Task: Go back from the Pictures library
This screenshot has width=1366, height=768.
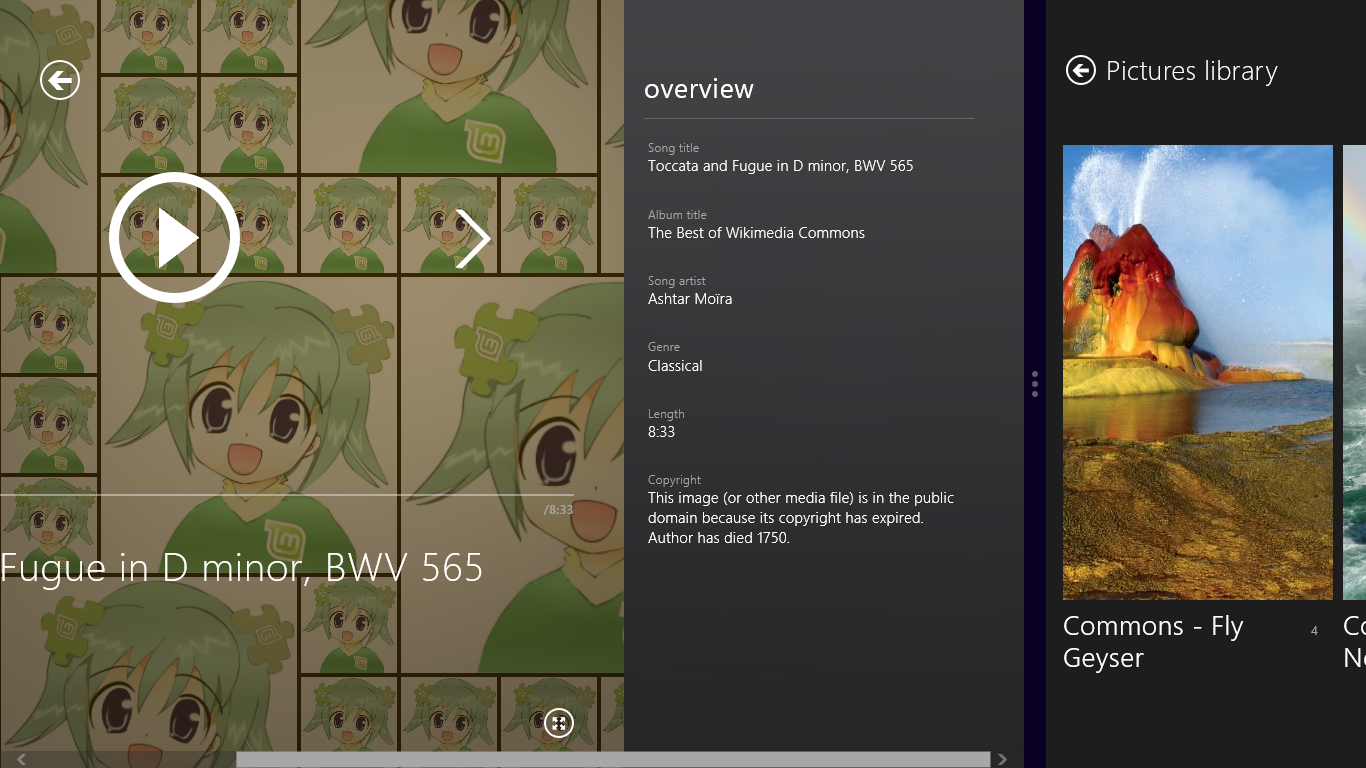Action: pyautogui.click(x=1081, y=70)
